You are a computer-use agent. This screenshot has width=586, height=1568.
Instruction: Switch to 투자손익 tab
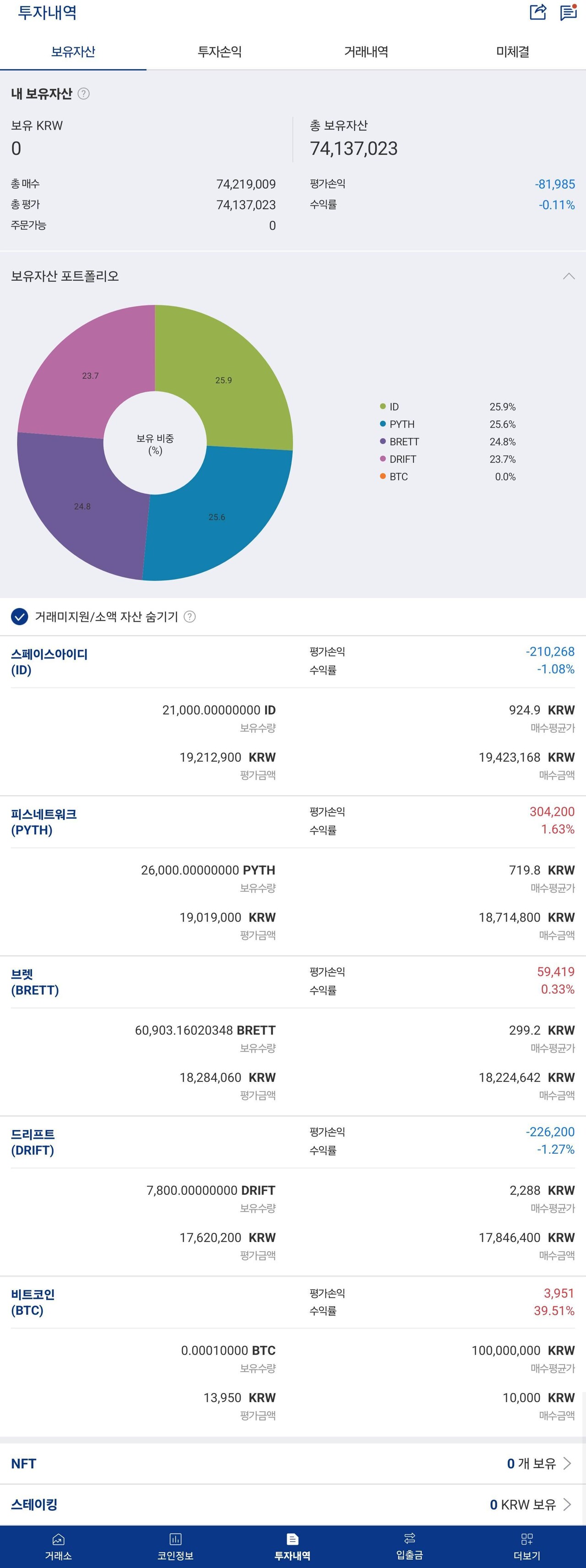pos(220,52)
